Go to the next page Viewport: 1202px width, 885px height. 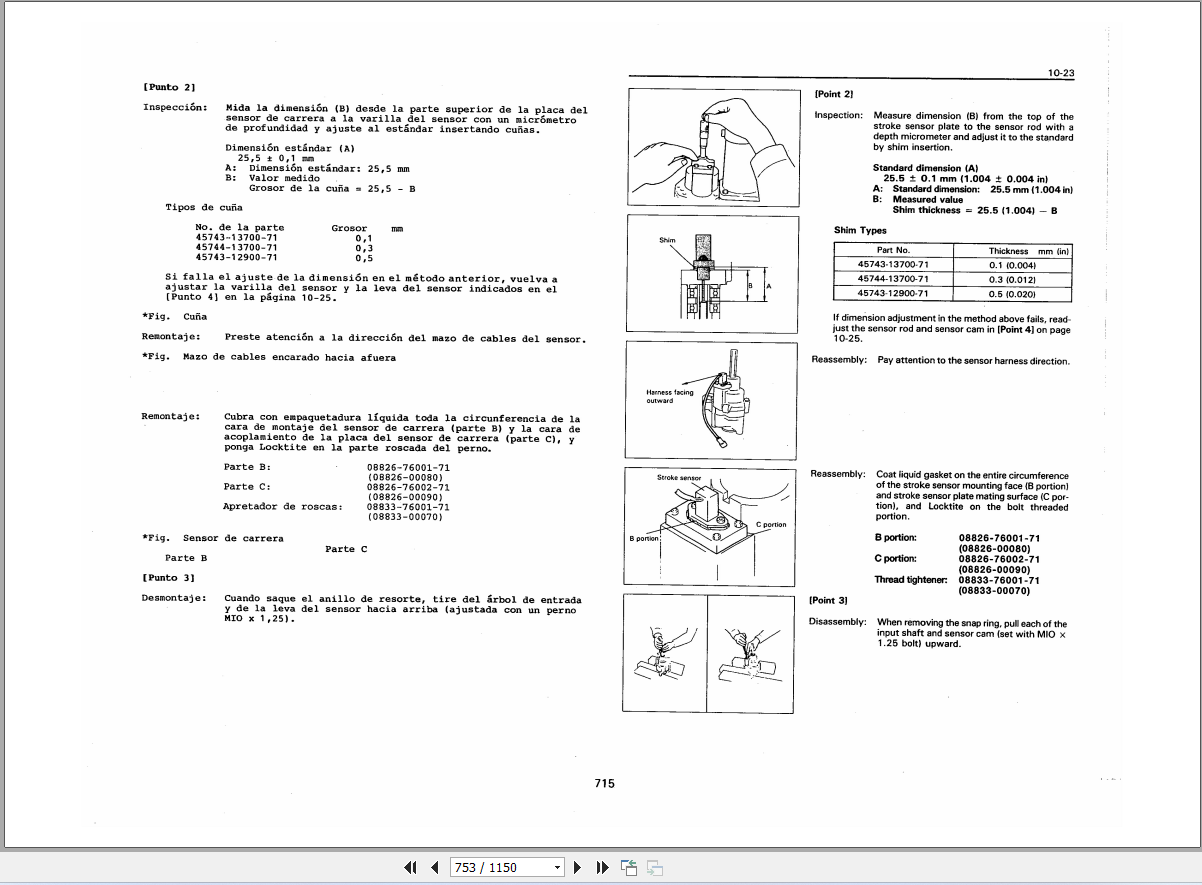(x=578, y=867)
